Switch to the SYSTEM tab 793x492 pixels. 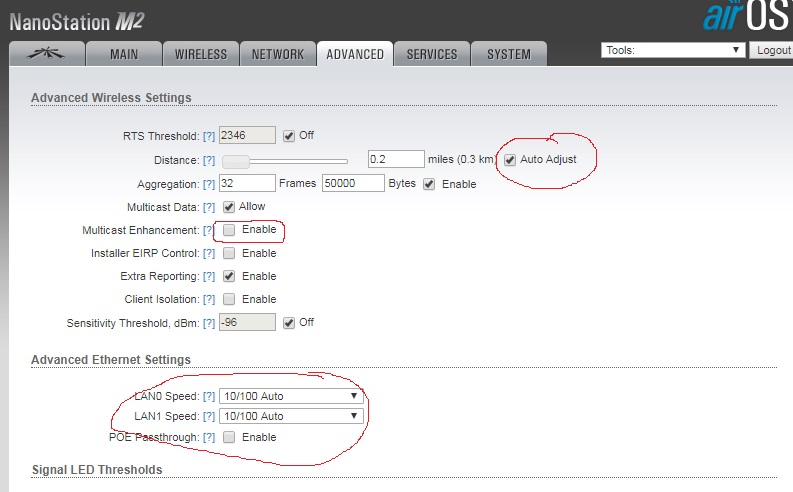[508, 54]
